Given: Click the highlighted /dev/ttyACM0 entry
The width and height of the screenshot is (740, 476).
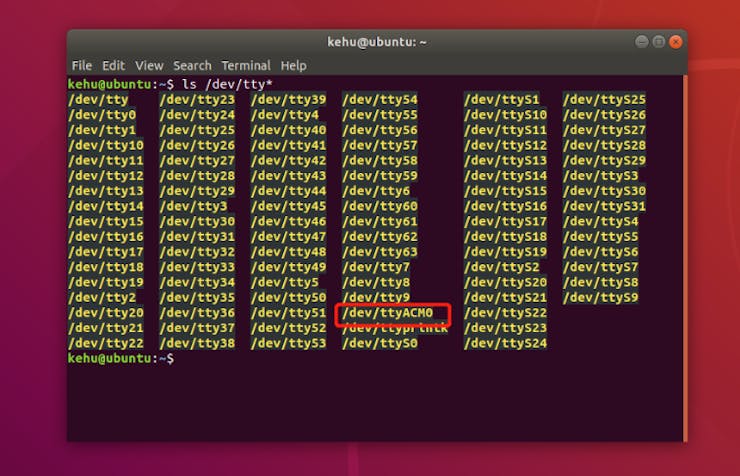Looking at the screenshot, I should point(387,313).
